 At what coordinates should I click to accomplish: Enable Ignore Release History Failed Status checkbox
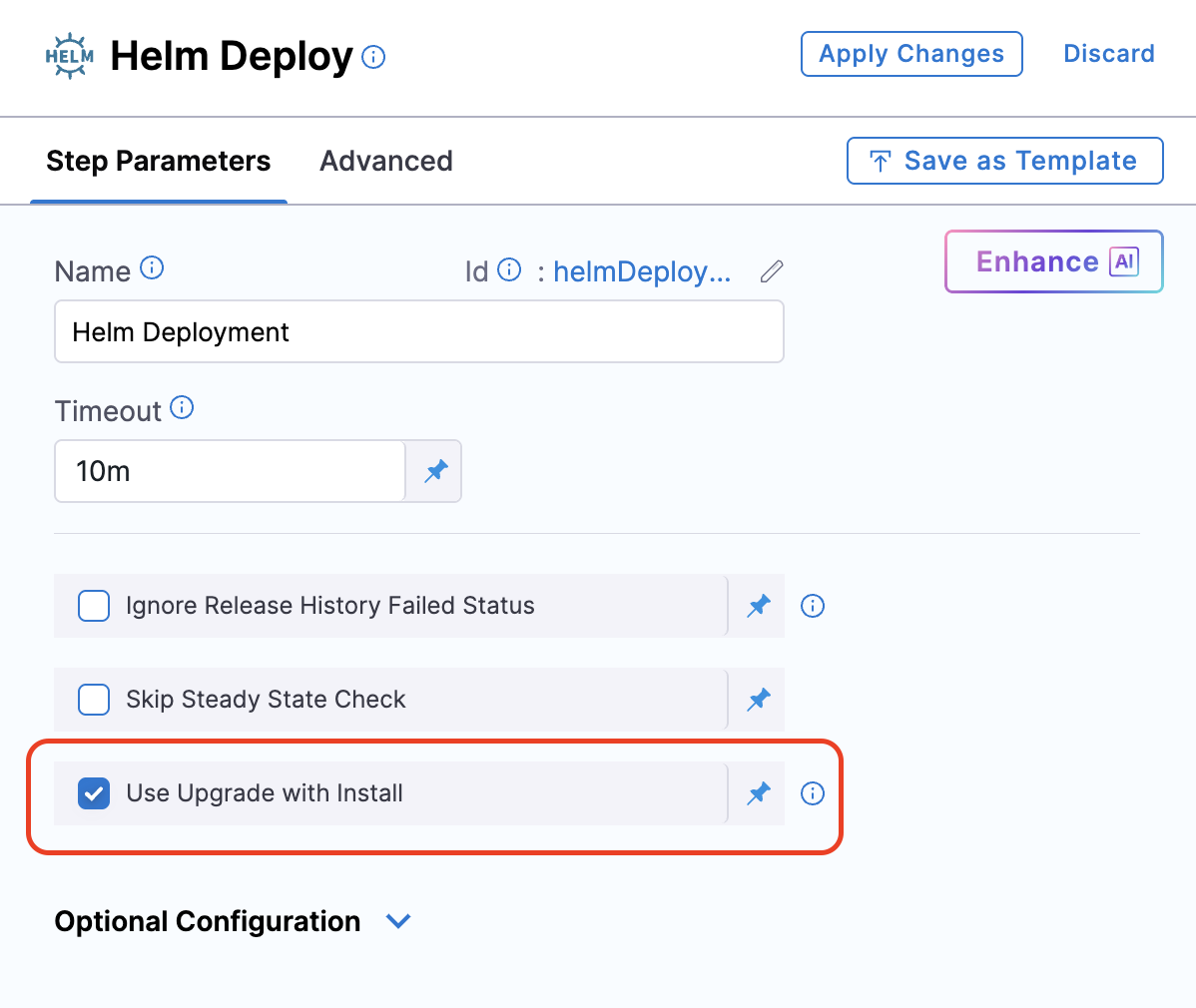[94, 606]
